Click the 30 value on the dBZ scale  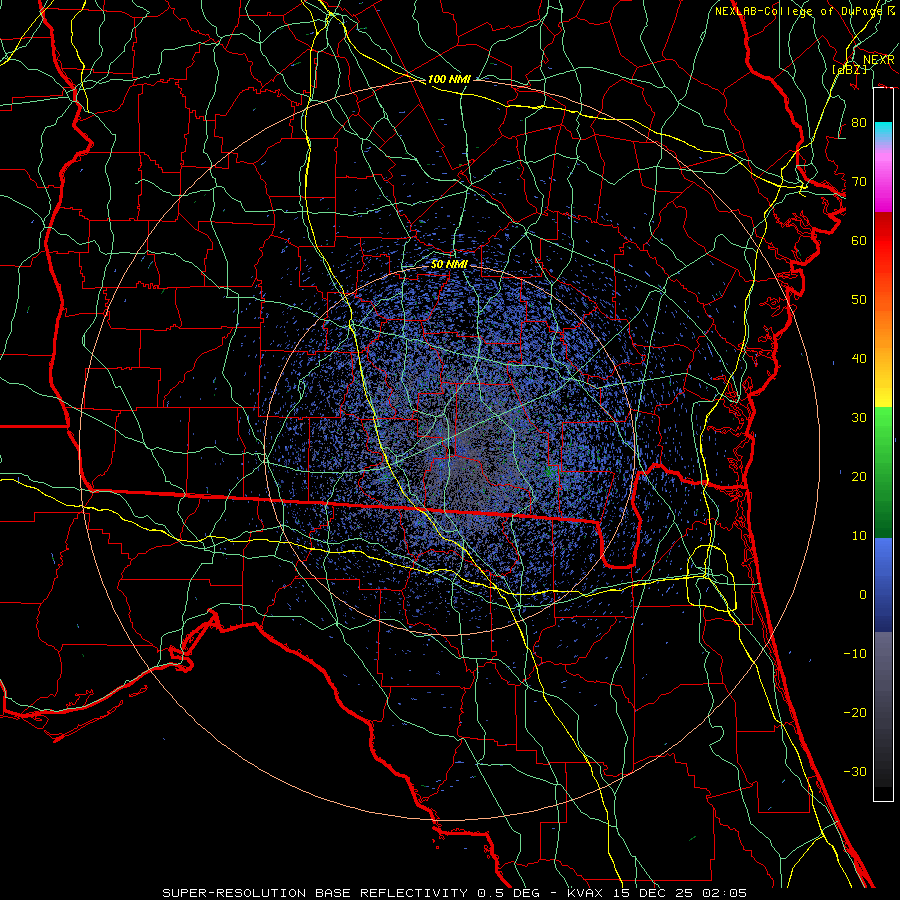(859, 418)
